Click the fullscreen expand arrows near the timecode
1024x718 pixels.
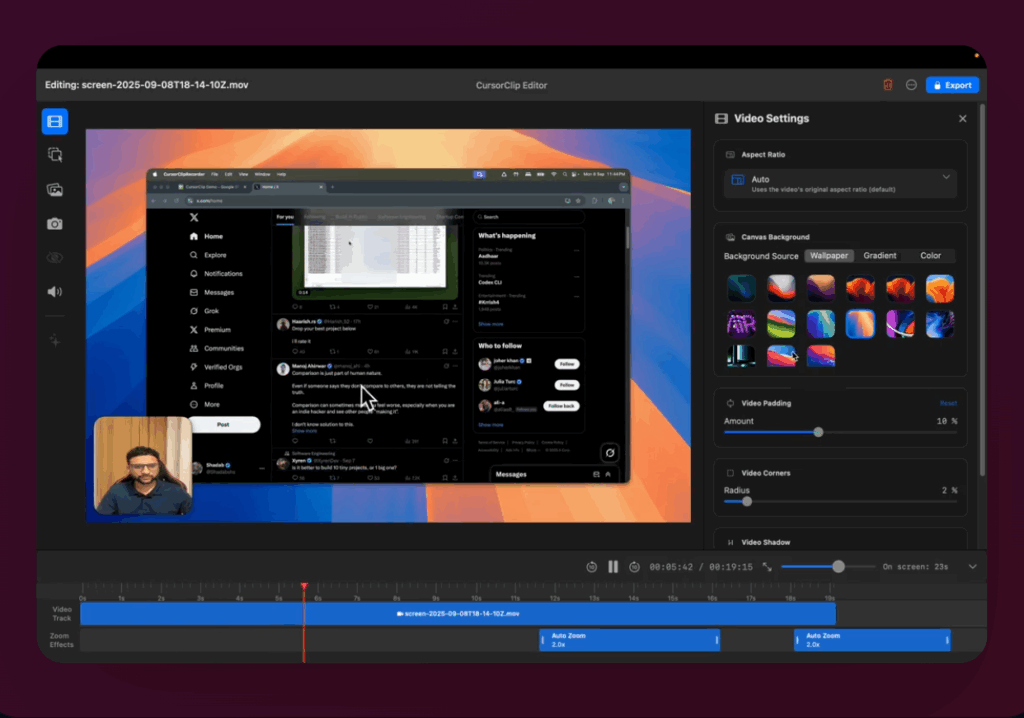click(x=766, y=566)
